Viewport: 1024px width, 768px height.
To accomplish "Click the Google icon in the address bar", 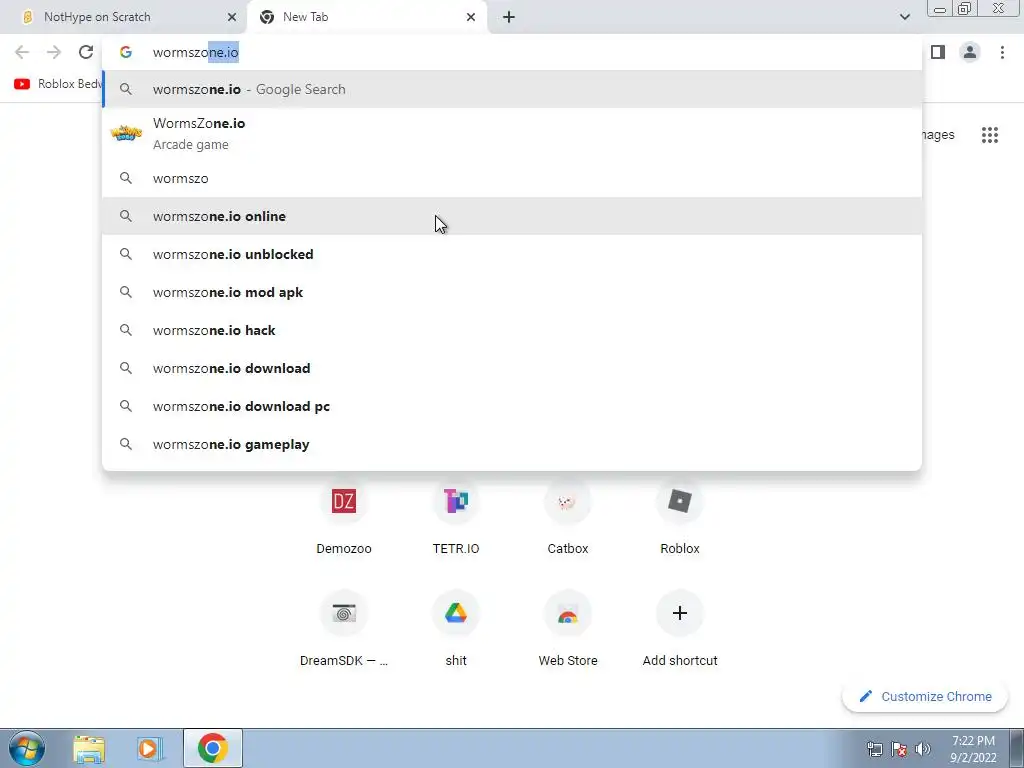I will [125, 52].
